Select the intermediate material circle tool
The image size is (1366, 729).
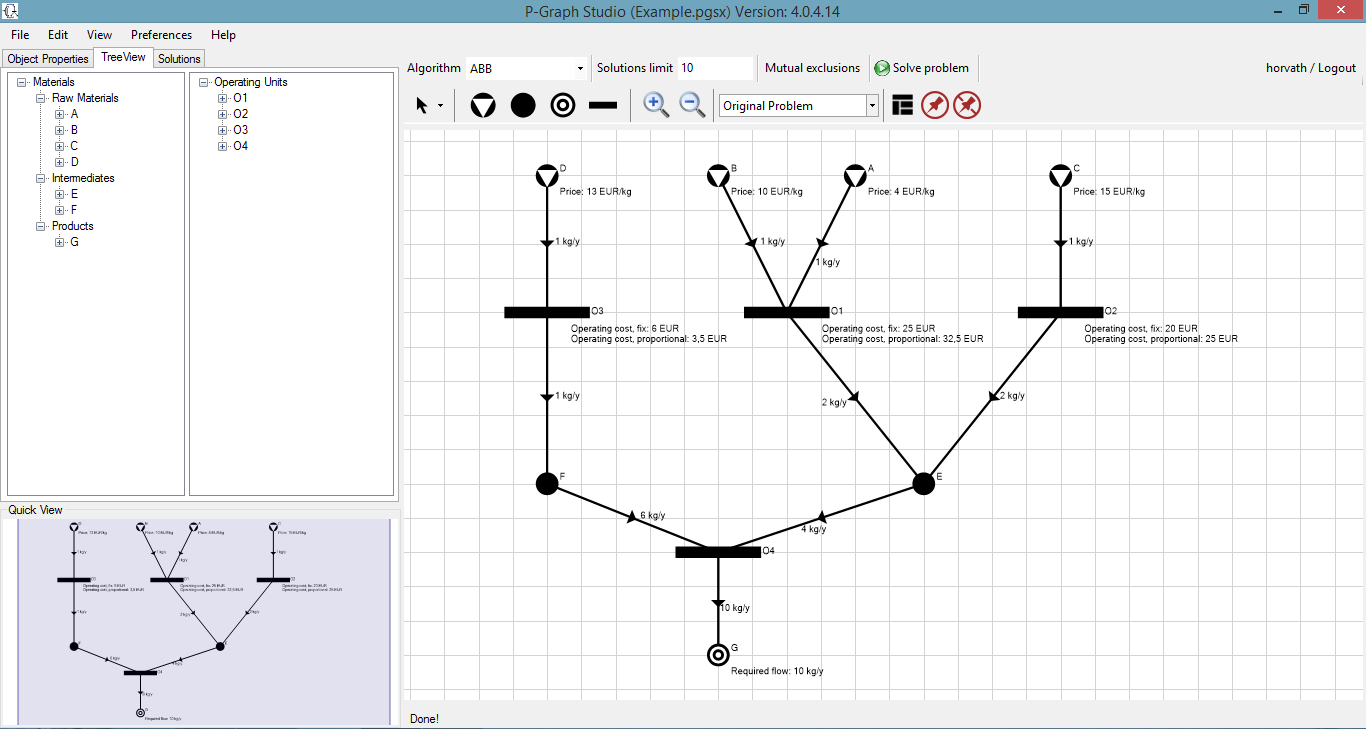523,105
